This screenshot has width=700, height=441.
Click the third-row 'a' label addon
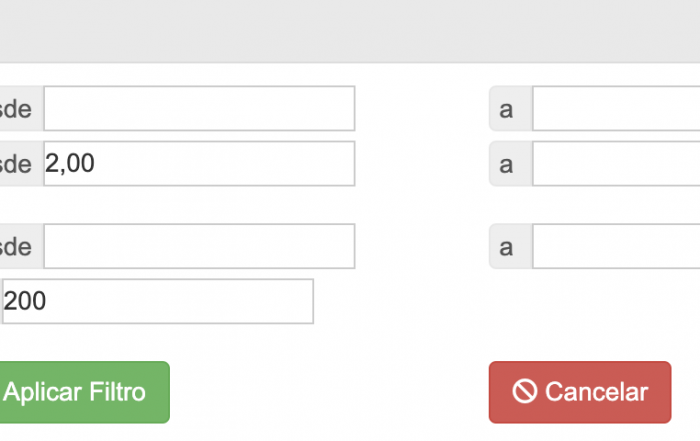pos(509,246)
